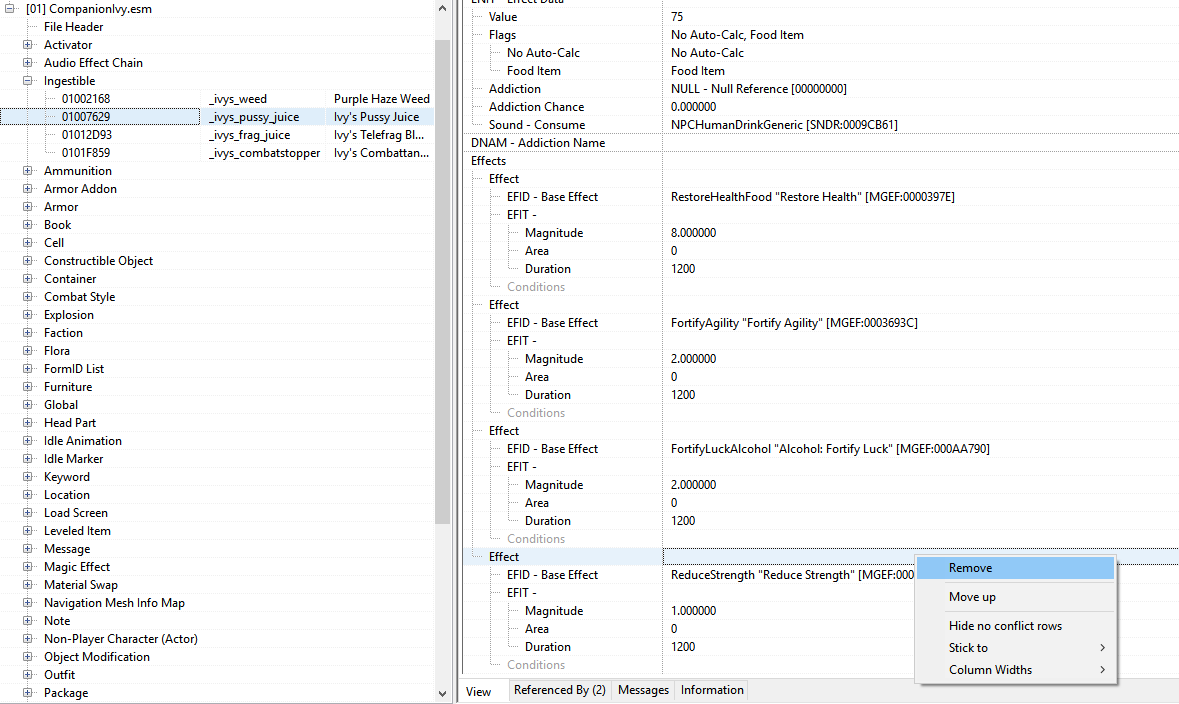Click the No Auto-Calc flag row label
The height and width of the screenshot is (704, 1179).
(543, 53)
